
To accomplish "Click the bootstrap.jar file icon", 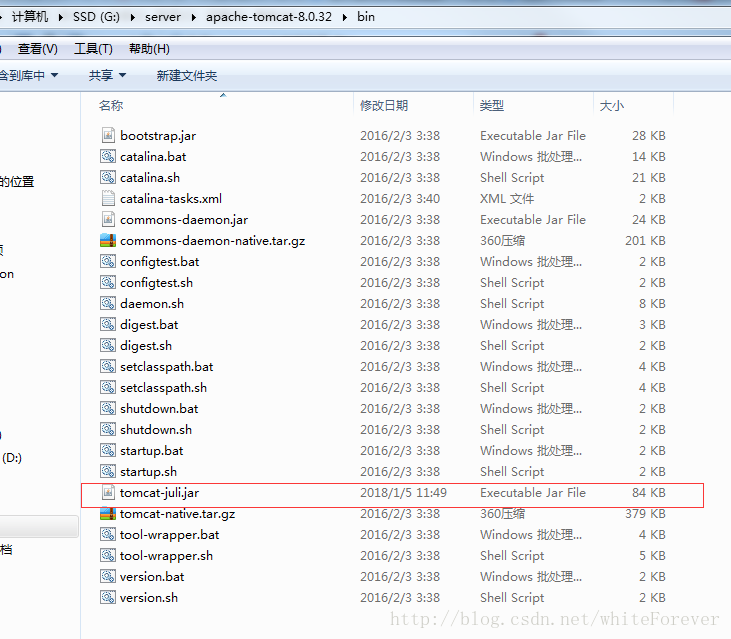I will tap(108, 135).
